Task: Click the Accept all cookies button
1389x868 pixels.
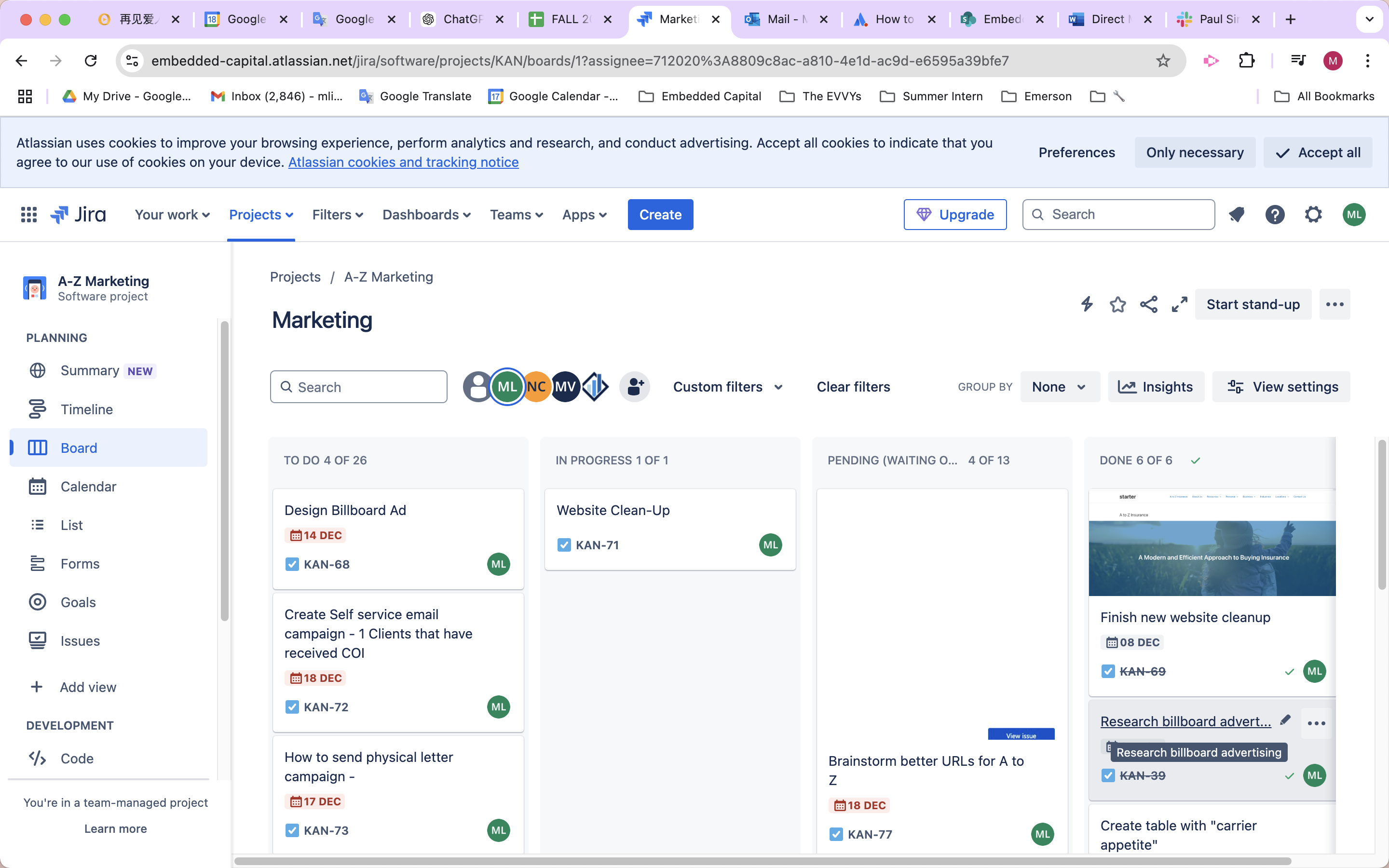Action: coord(1318,152)
